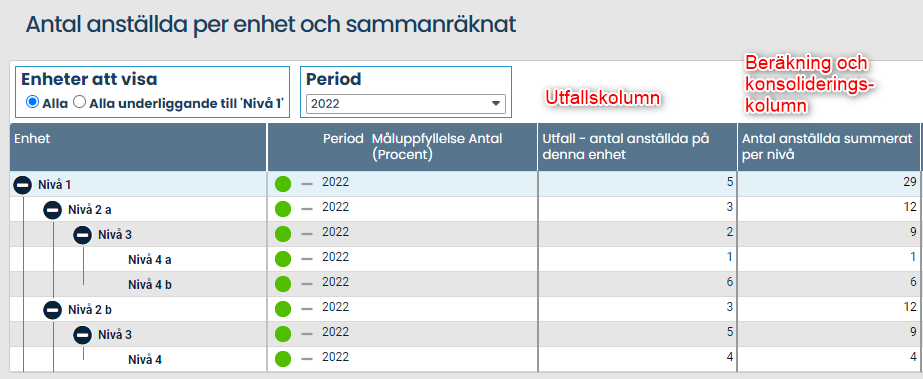Collapse the Nivå 2 a node
923x379 pixels.
click(52, 210)
